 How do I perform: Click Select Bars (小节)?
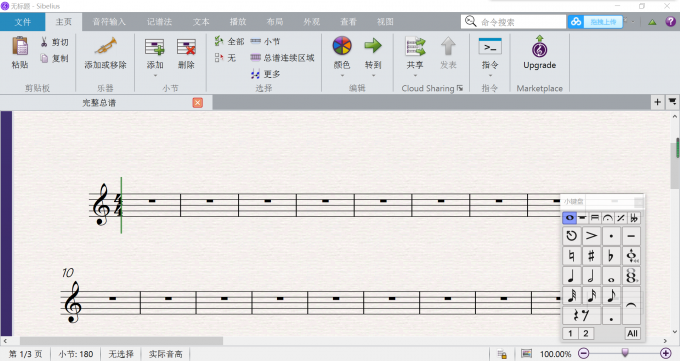click(x=265, y=42)
